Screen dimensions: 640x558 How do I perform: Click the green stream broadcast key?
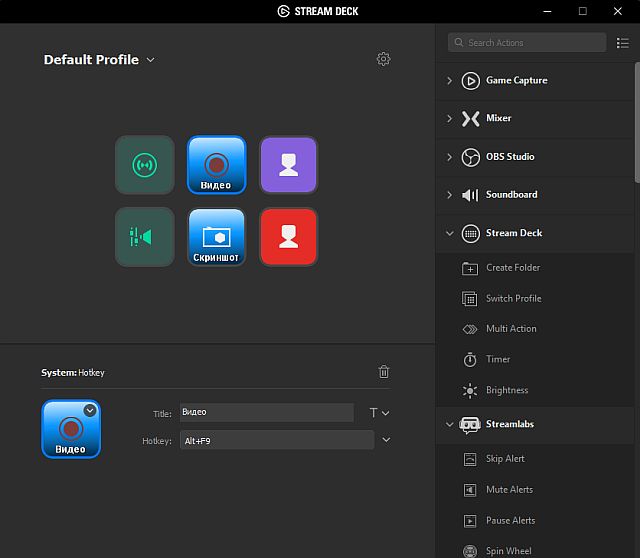(145, 165)
